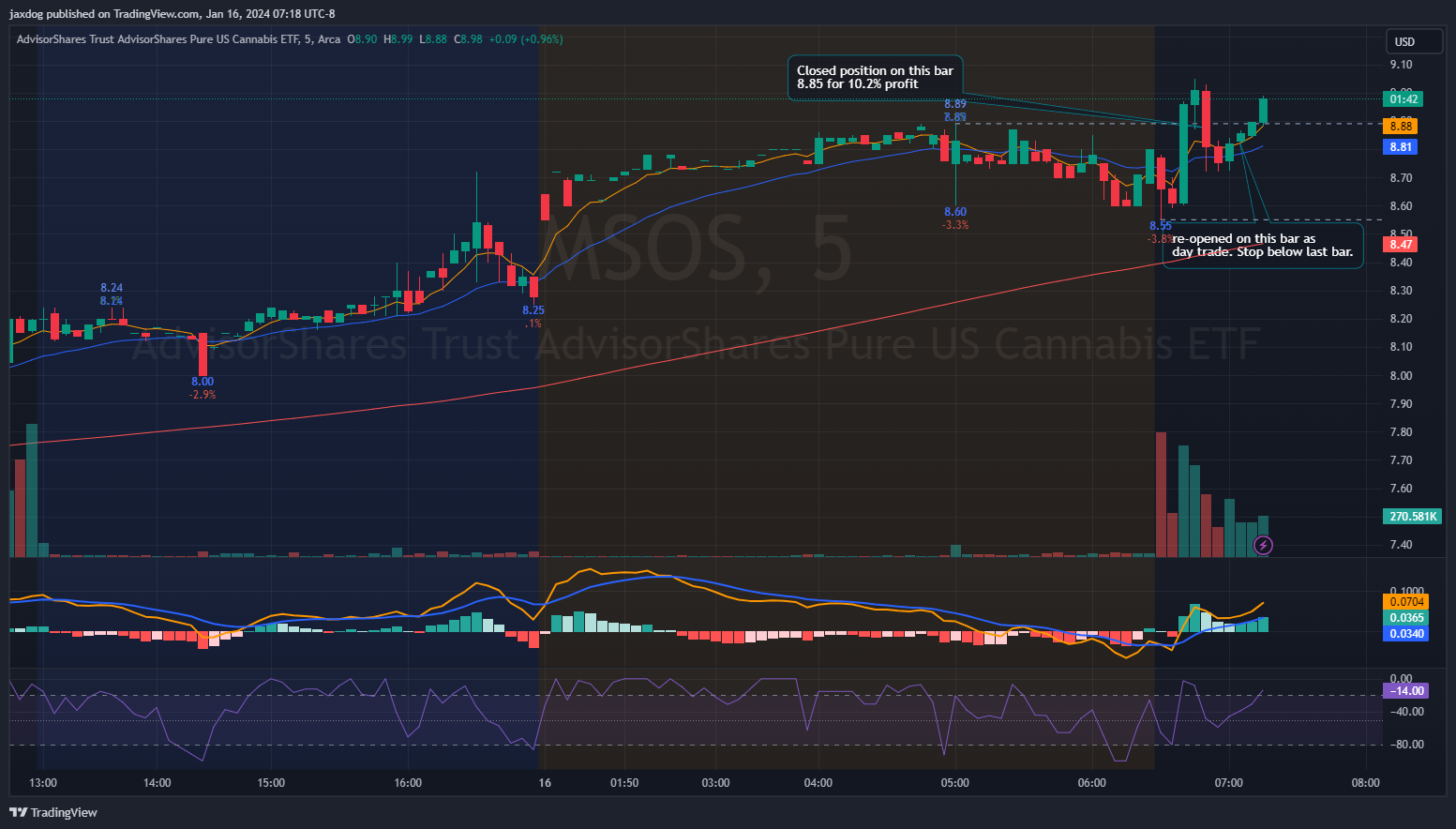Click the −40.00 oscillator axis label
The width and height of the screenshot is (1456, 829).
[x=1407, y=712]
